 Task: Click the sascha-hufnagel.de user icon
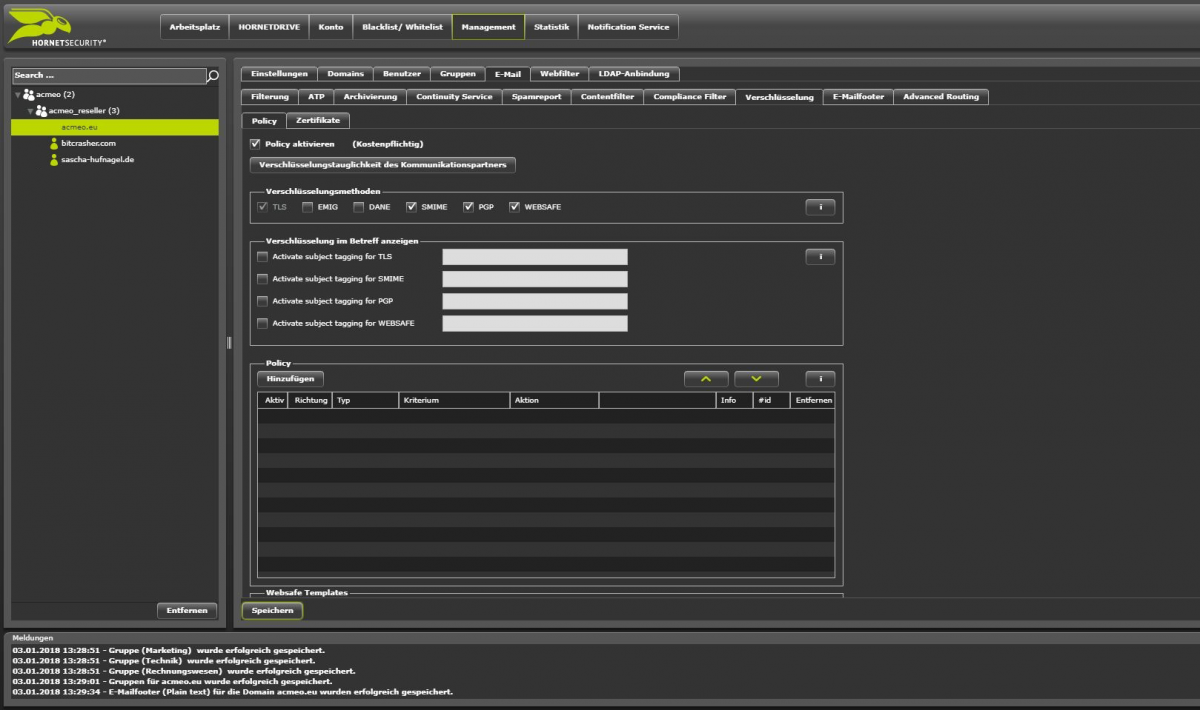pyautogui.click(x=54, y=160)
